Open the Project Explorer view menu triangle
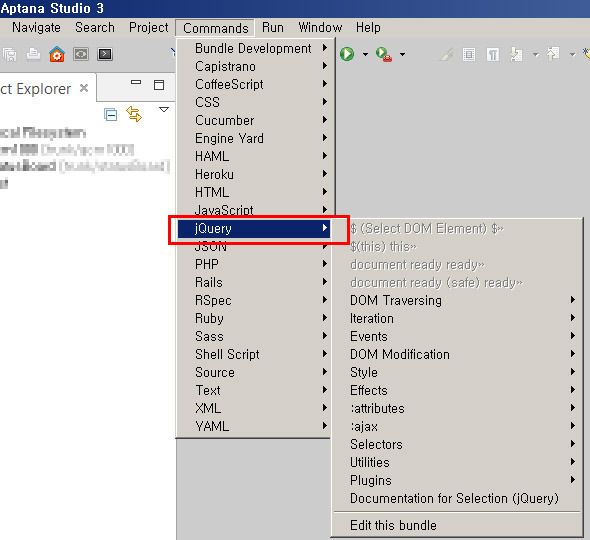The width and height of the screenshot is (590, 540). [164, 110]
